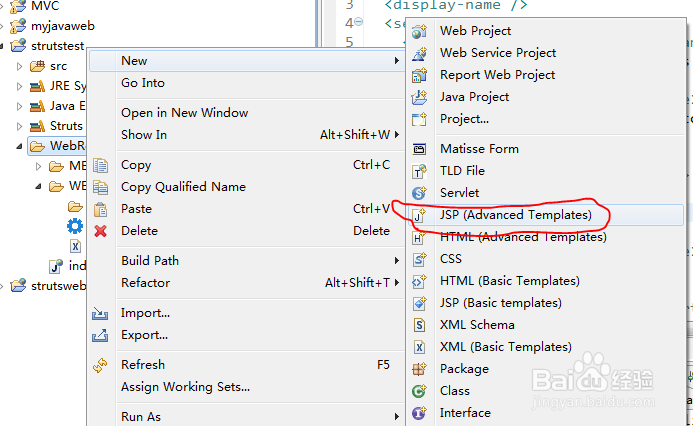Collapse the WEB-INF folder node
693x426 pixels.
pyautogui.click(x=38, y=186)
